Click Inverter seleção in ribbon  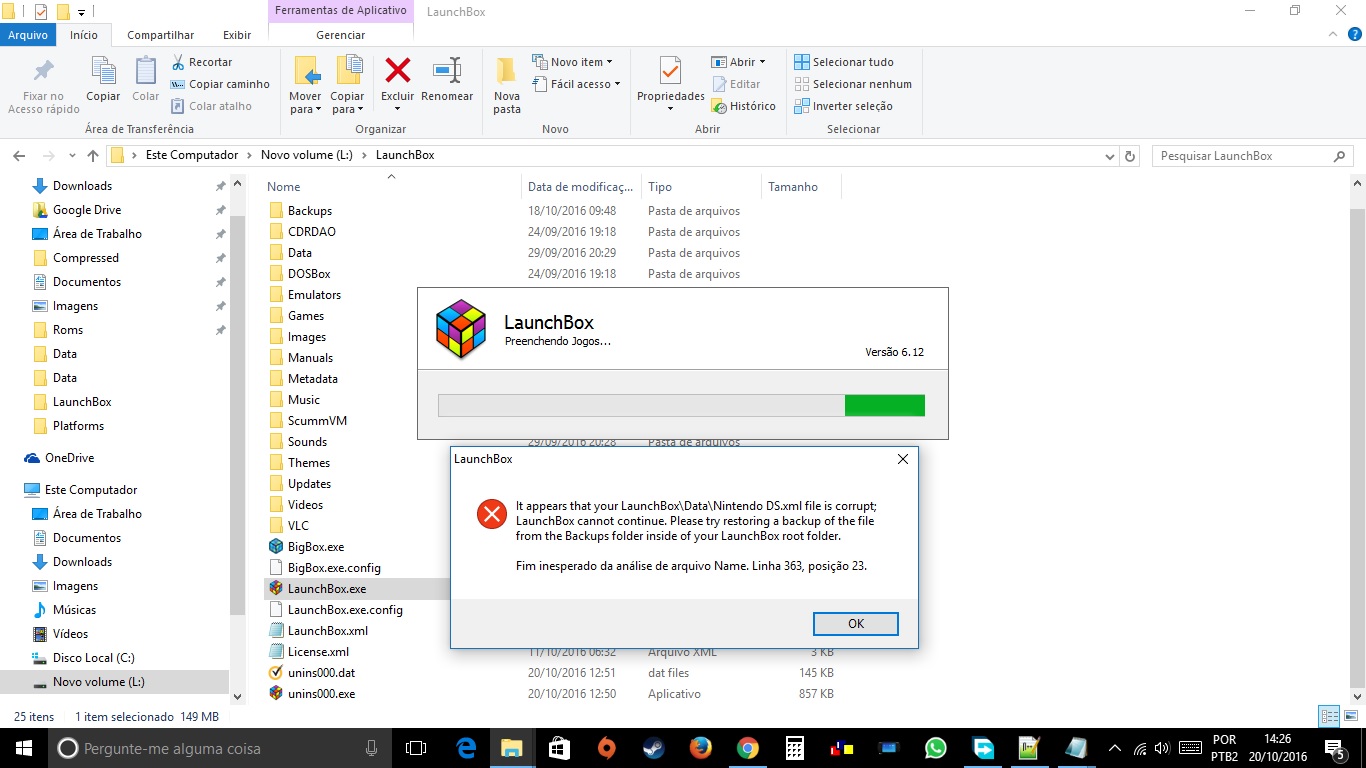coord(843,106)
